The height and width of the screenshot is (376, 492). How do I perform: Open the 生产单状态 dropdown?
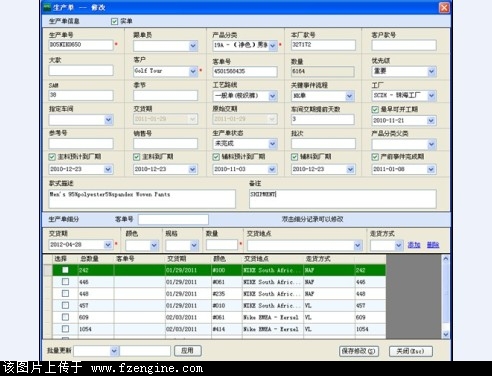[273, 144]
